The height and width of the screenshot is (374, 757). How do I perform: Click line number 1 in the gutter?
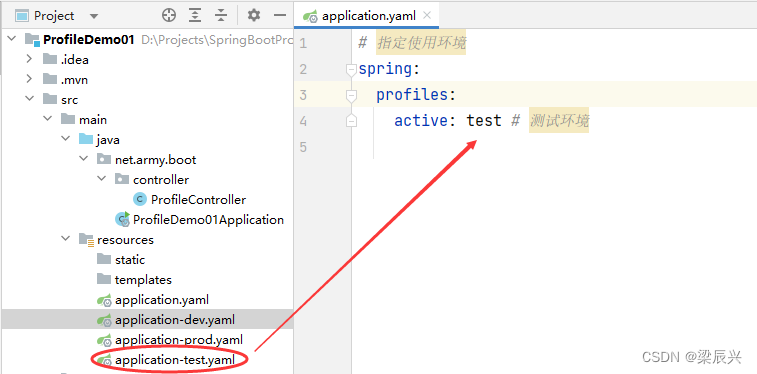pos(303,43)
